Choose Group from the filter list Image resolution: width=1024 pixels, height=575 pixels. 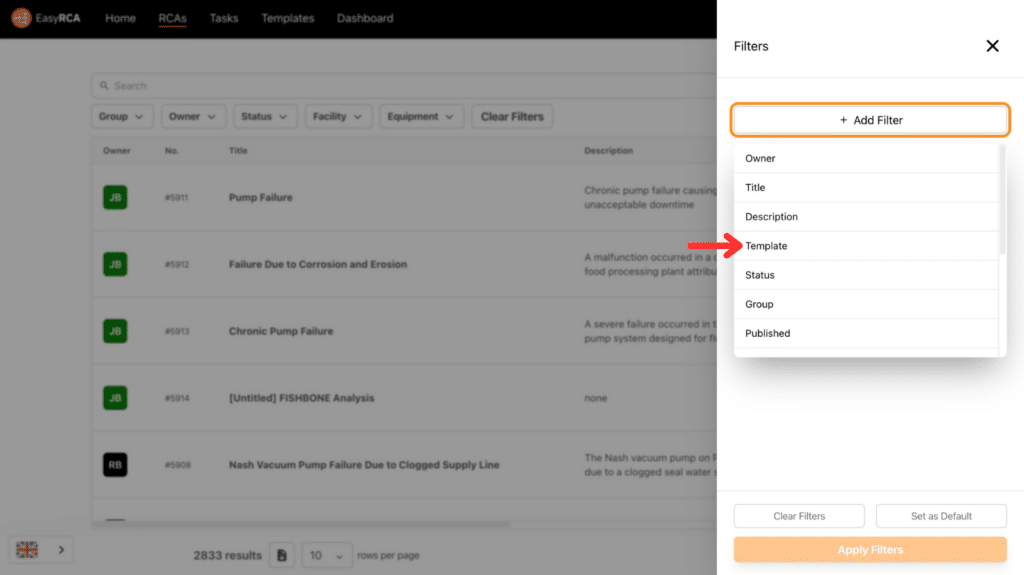click(866, 304)
